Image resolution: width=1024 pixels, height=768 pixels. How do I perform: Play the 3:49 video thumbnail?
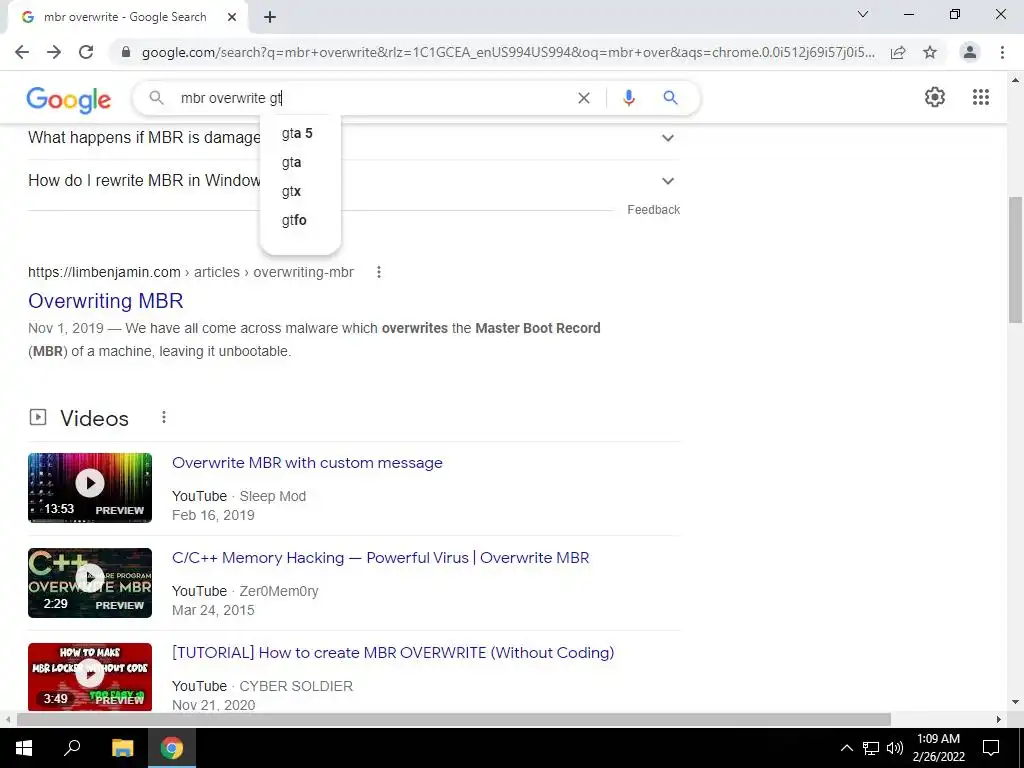pyautogui.click(x=90, y=677)
